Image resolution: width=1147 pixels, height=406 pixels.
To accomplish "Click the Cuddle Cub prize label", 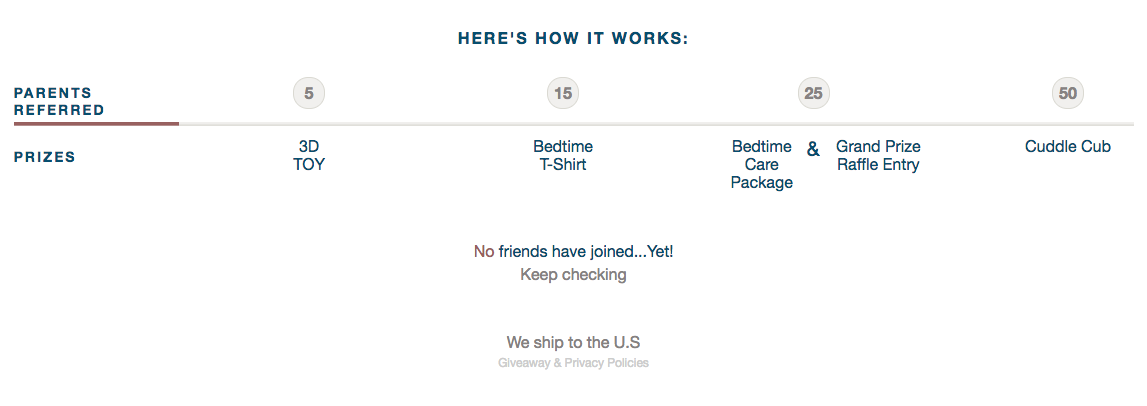I will point(1068,146).
